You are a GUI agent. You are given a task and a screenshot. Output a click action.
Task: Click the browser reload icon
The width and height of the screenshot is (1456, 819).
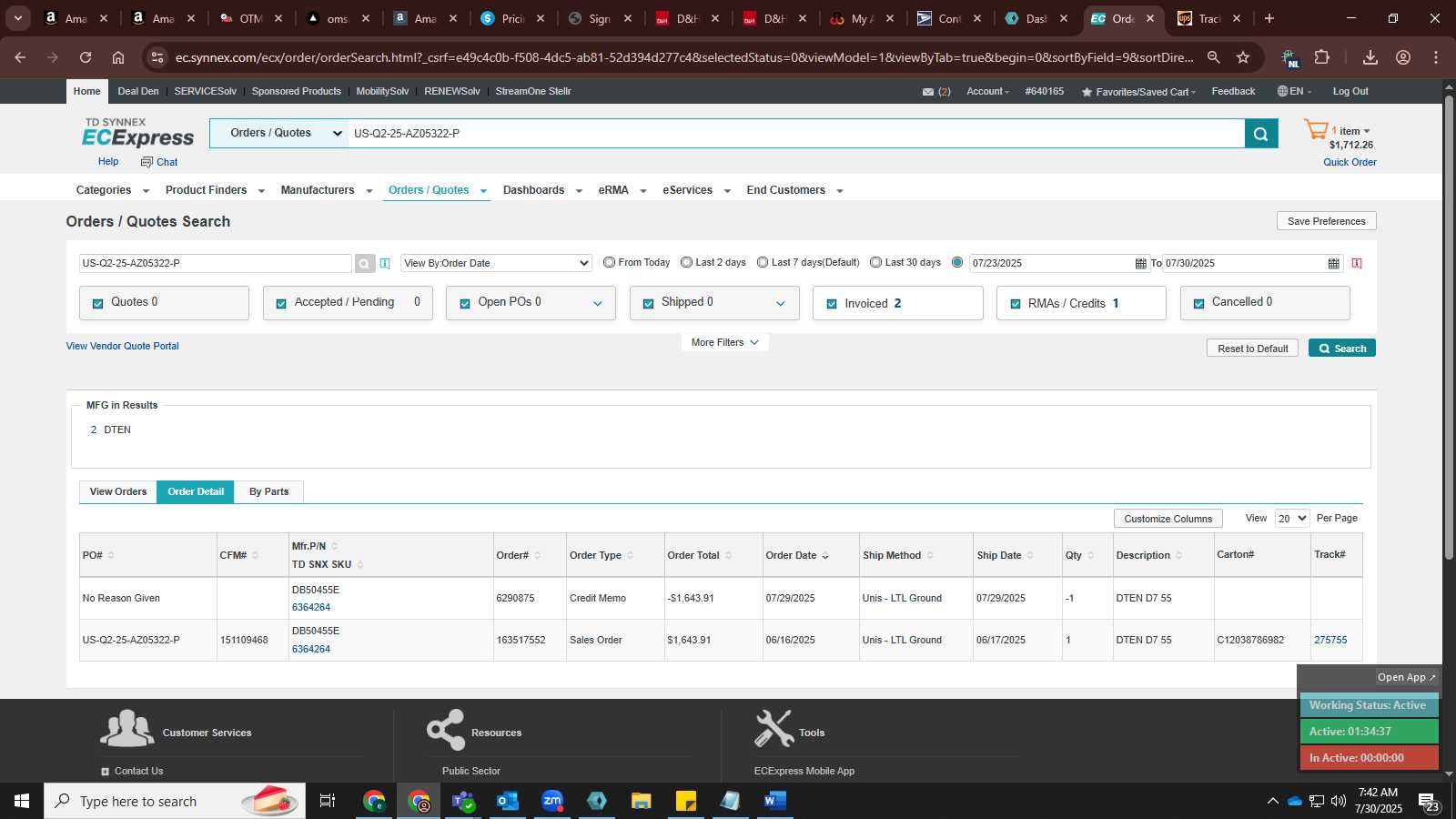[x=86, y=57]
